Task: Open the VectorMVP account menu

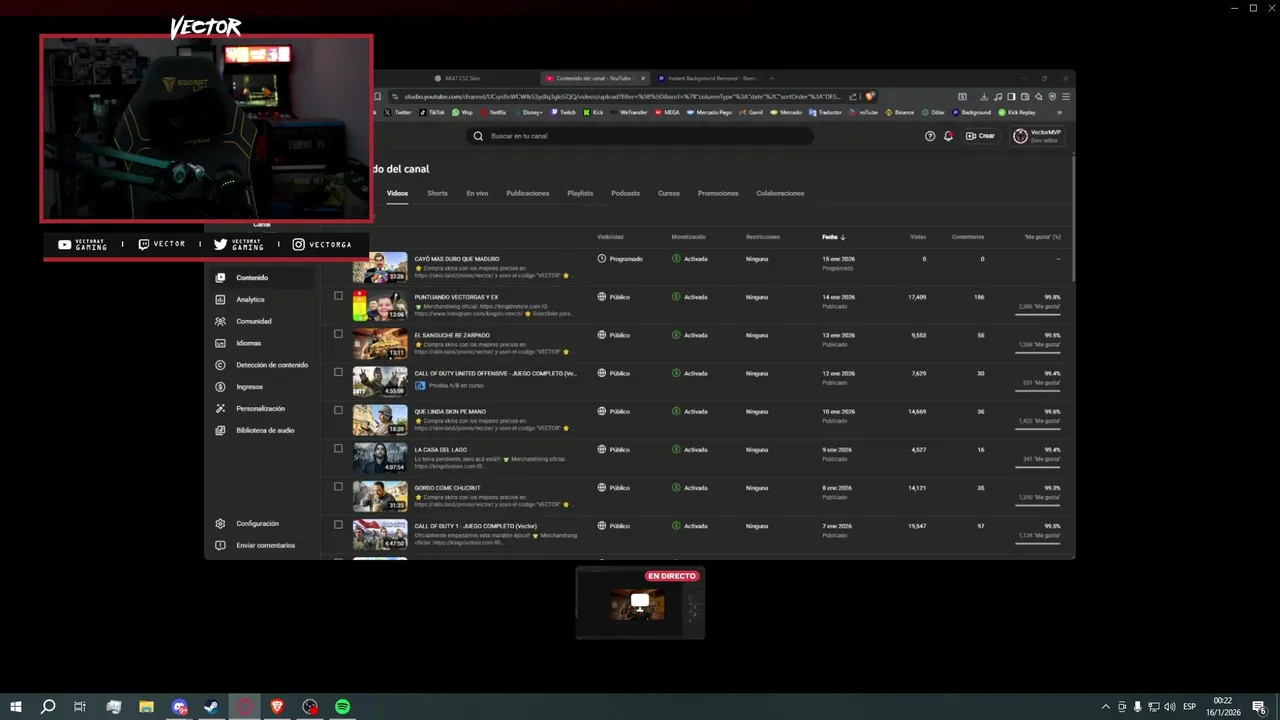Action: point(1038,136)
